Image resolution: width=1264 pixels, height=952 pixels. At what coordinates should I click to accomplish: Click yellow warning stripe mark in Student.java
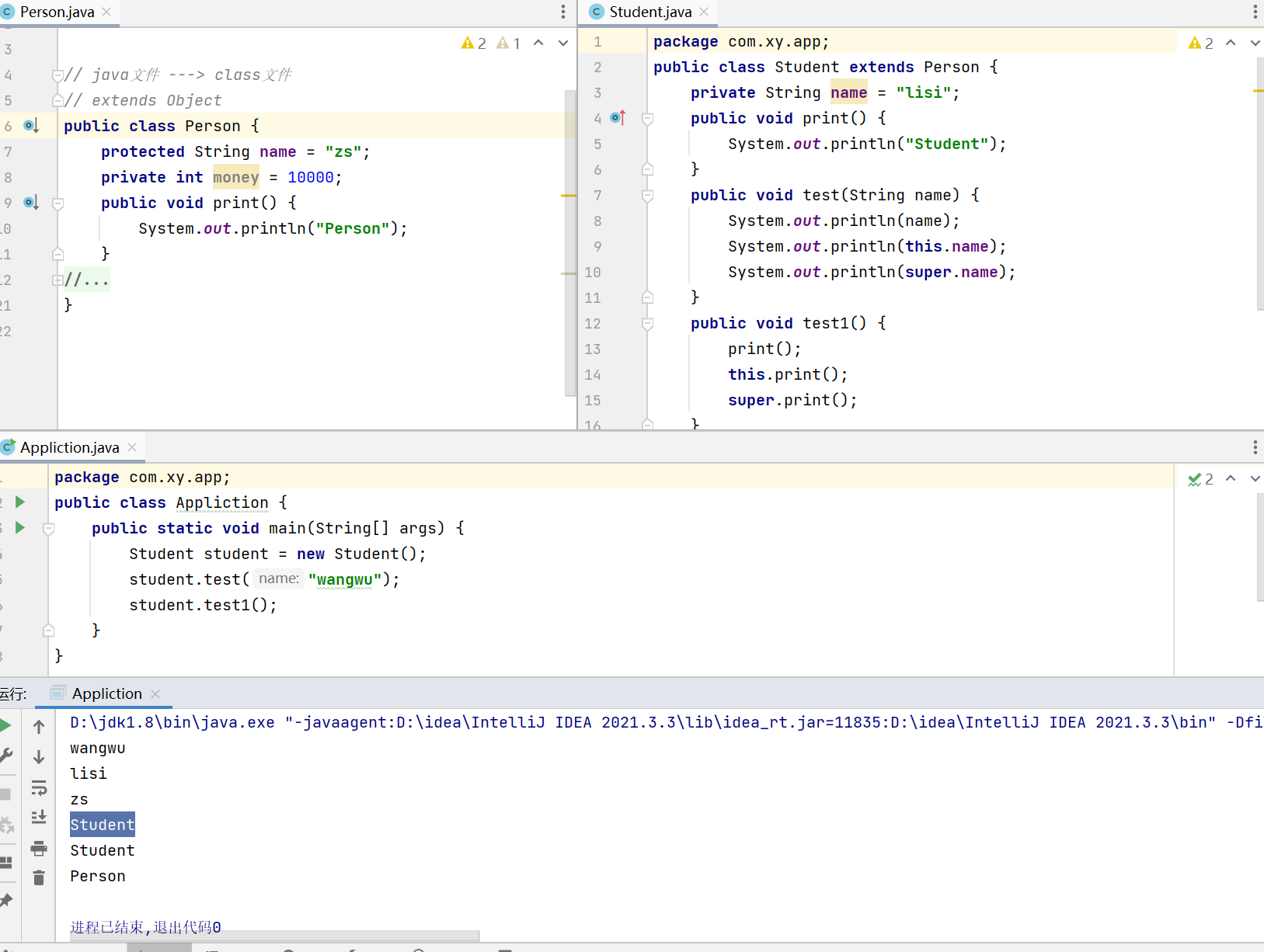[1259, 91]
